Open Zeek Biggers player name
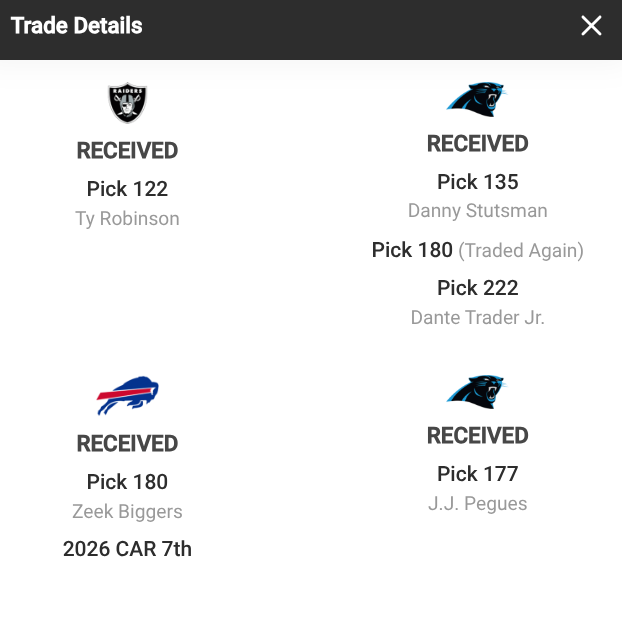Screen dimensions: 622x627 point(127,511)
